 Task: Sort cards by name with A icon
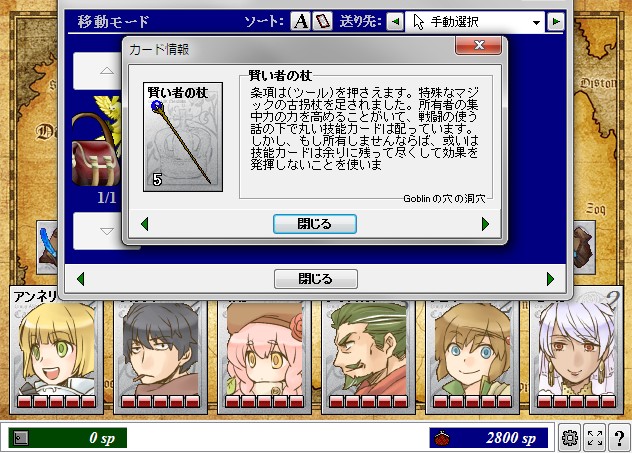coord(300,21)
